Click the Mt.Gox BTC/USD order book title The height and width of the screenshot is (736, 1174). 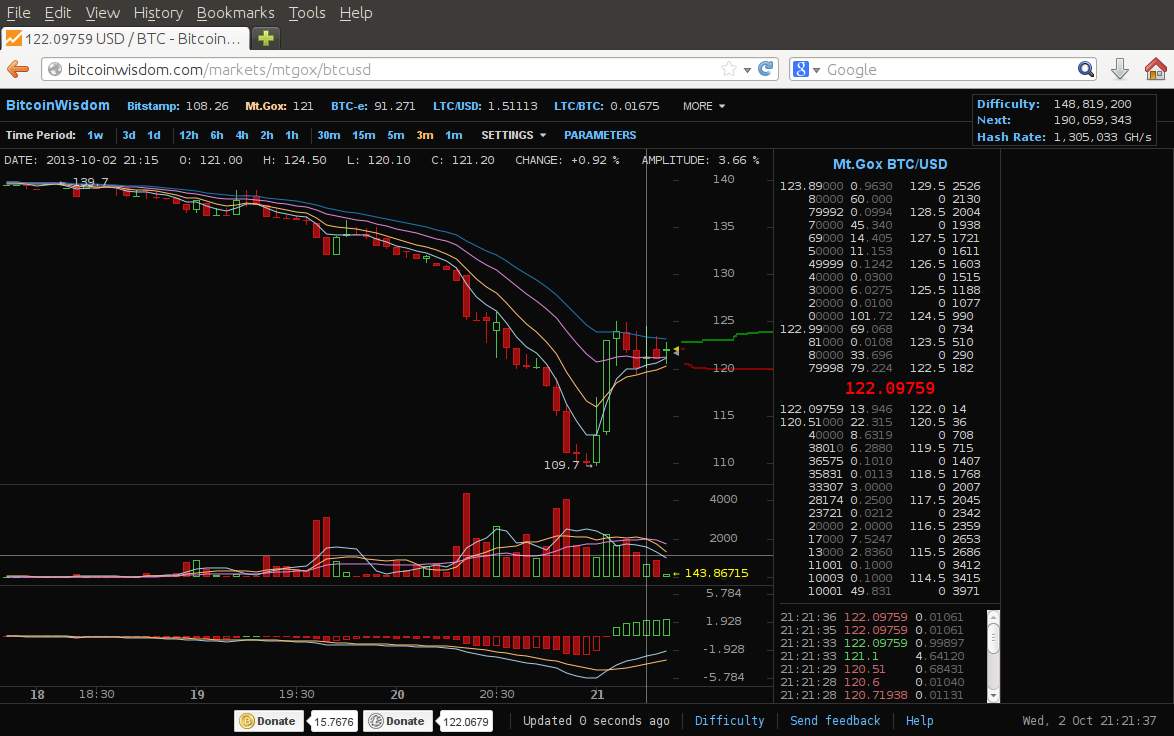point(889,164)
